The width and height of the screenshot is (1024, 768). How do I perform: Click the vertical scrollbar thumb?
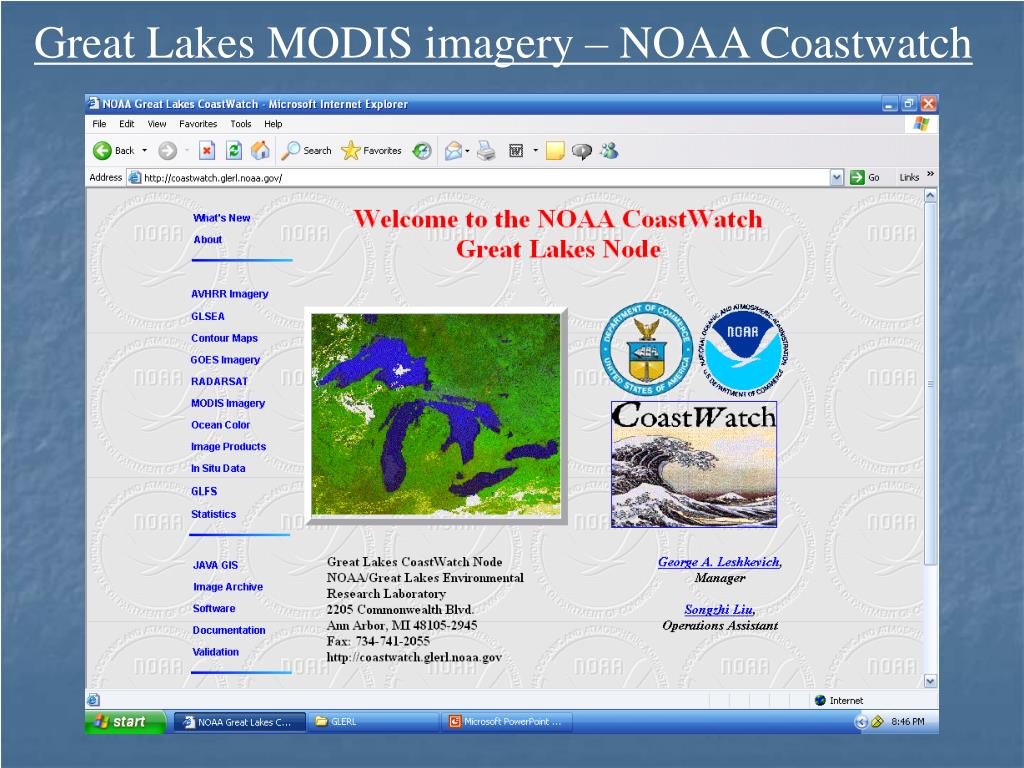(x=931, y=383)
